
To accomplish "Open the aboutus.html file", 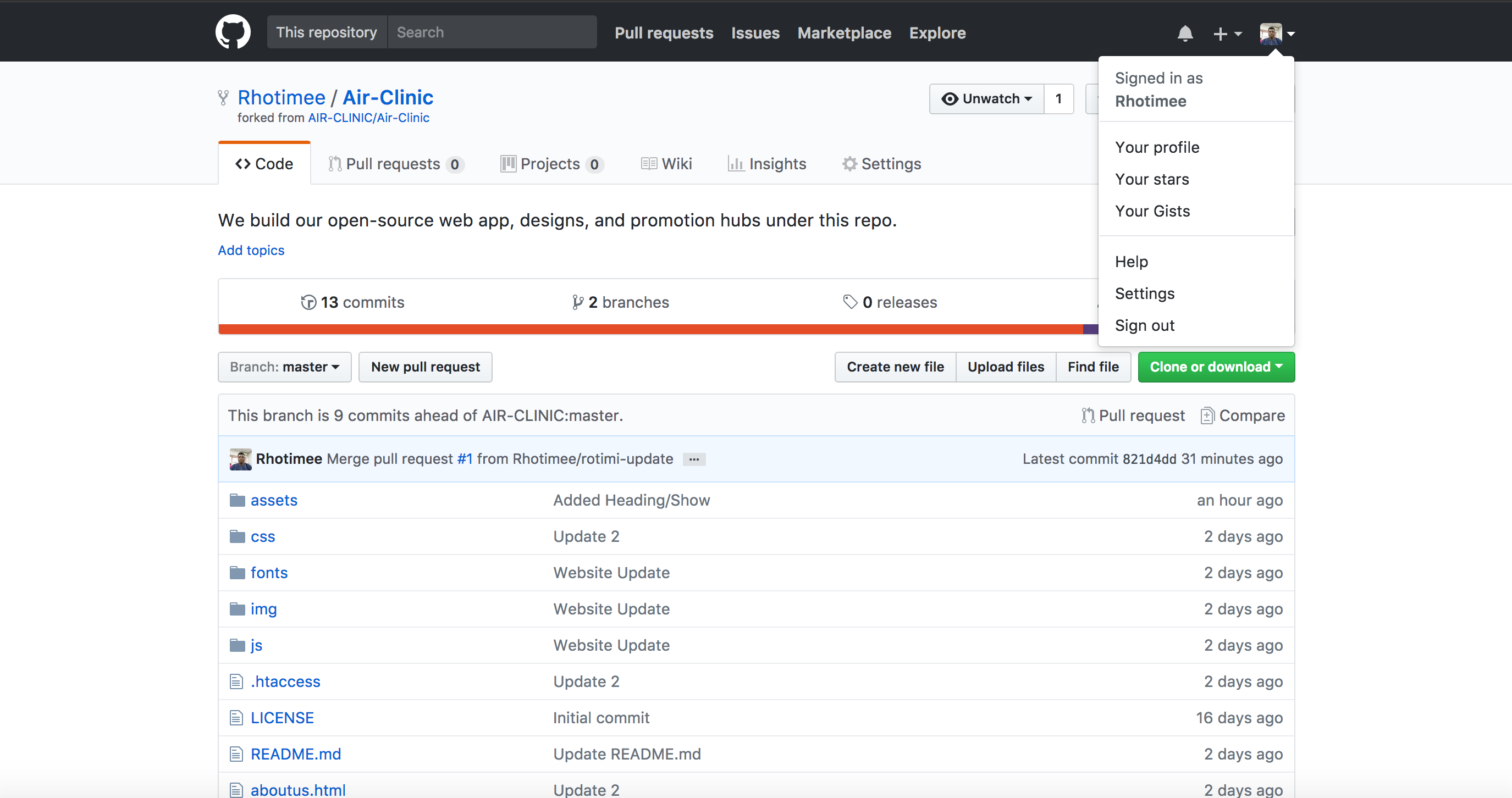I will (x=298, y=790).
